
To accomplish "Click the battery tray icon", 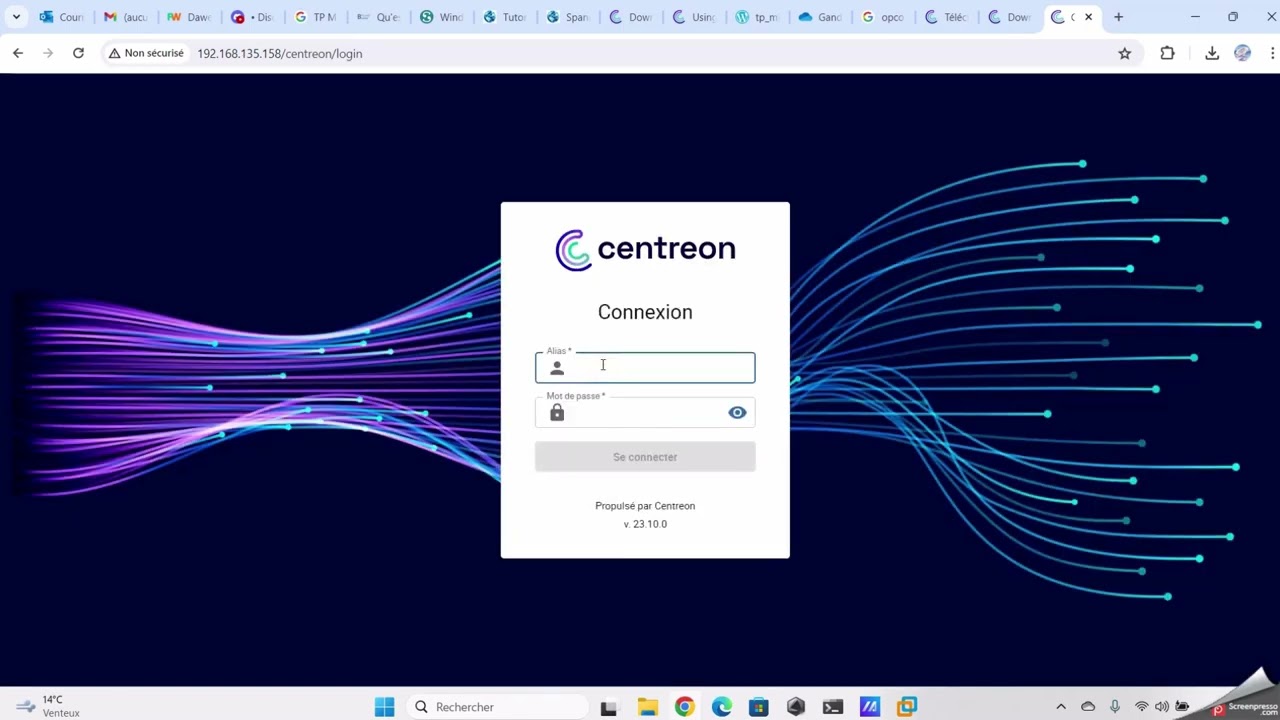I will 1182,707.
